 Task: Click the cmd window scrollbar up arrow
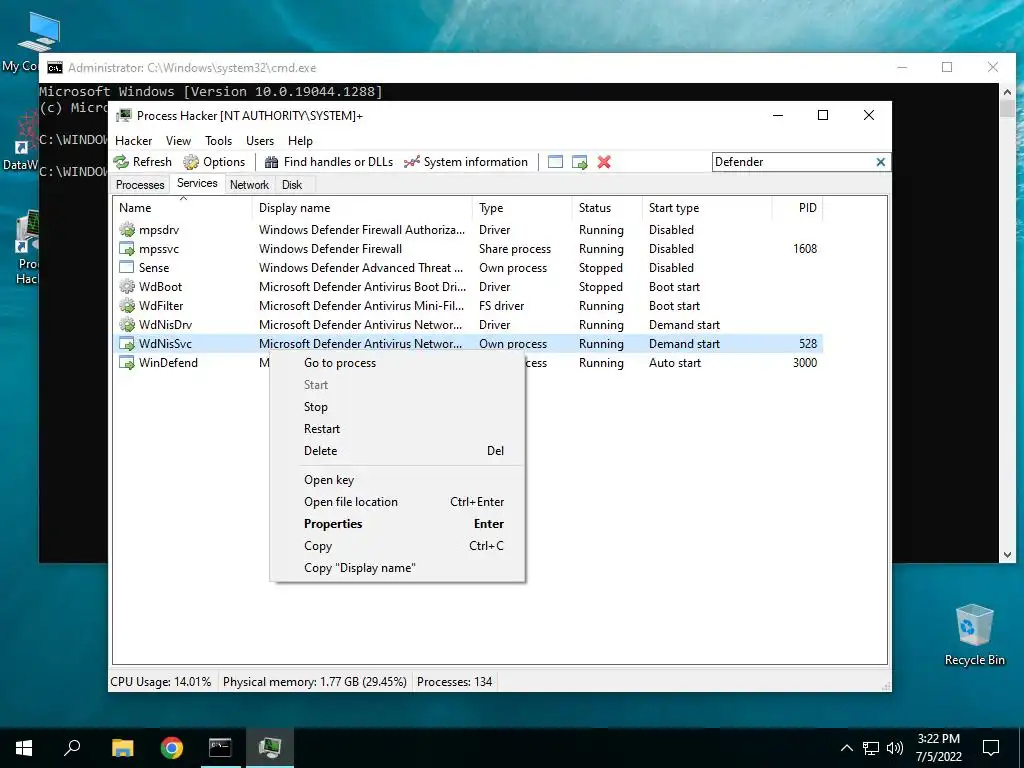point(1007,91)
